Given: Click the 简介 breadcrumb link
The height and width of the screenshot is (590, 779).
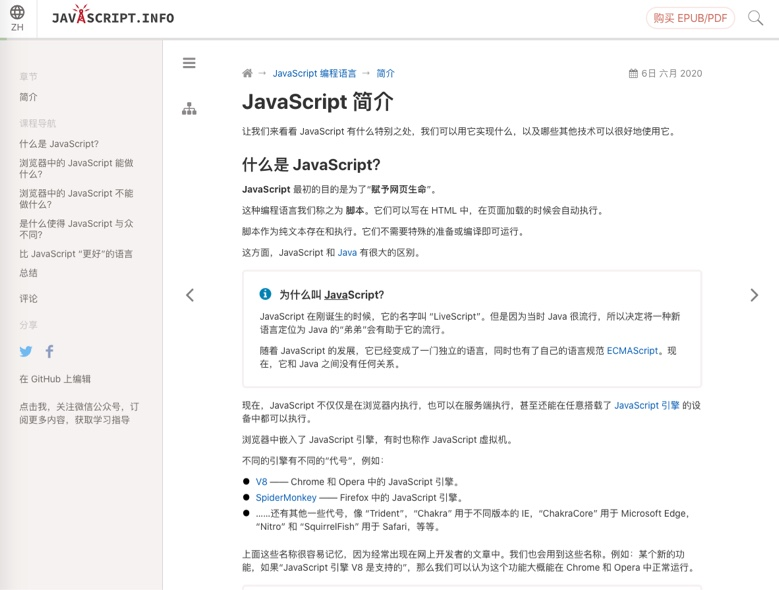Looking at the screenshot, I should [x=385, y=74].
